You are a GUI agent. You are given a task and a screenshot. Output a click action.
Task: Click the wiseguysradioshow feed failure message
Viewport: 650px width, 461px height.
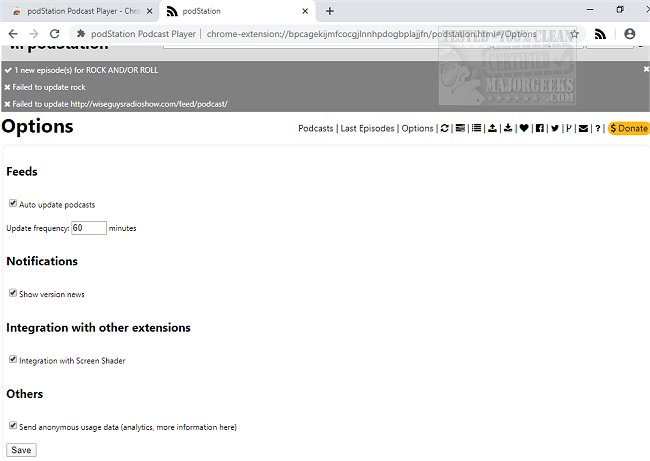116,104
